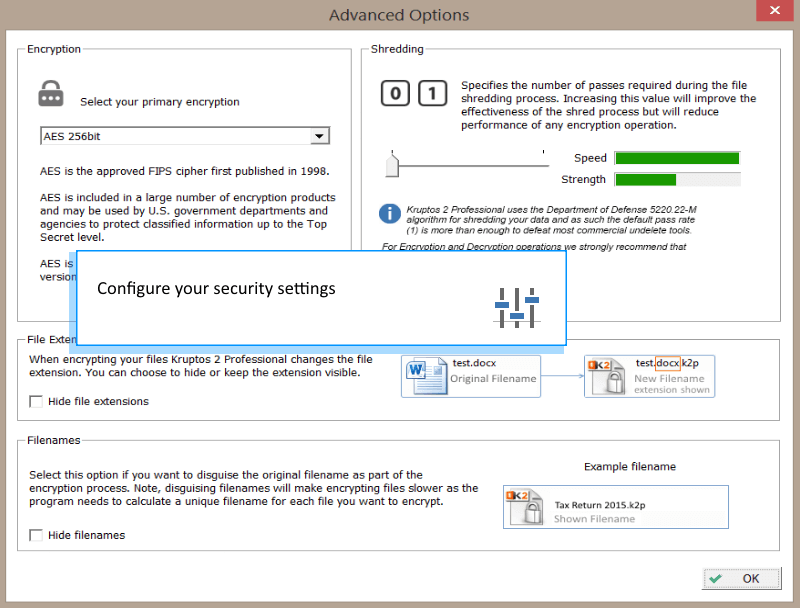Click the Speed green progress bar
This screenshot has height=608, width=800.
(677, 159)
